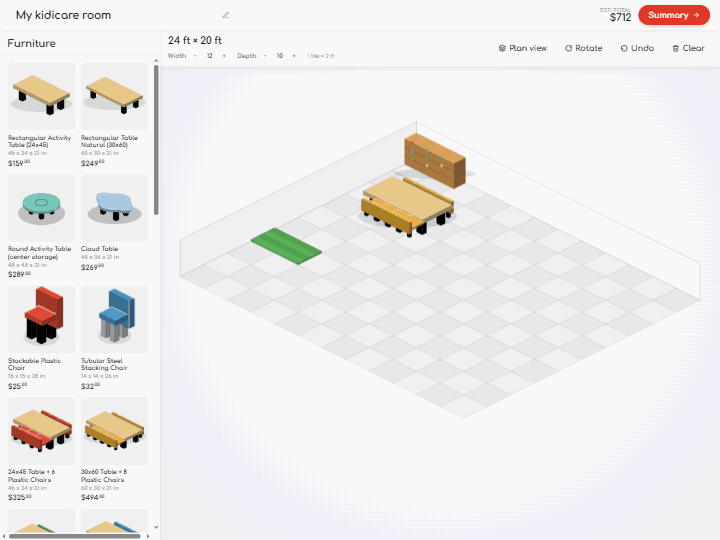
Task: Select 30x60 Table + 8 Plastic Chairs thumbnail
Action: 114,431
